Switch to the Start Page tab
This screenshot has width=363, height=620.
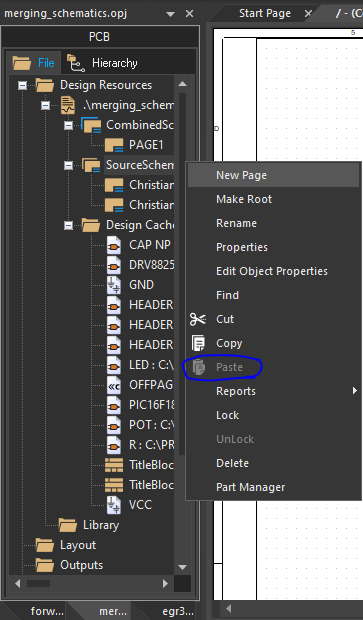click(x=265, y=13)
